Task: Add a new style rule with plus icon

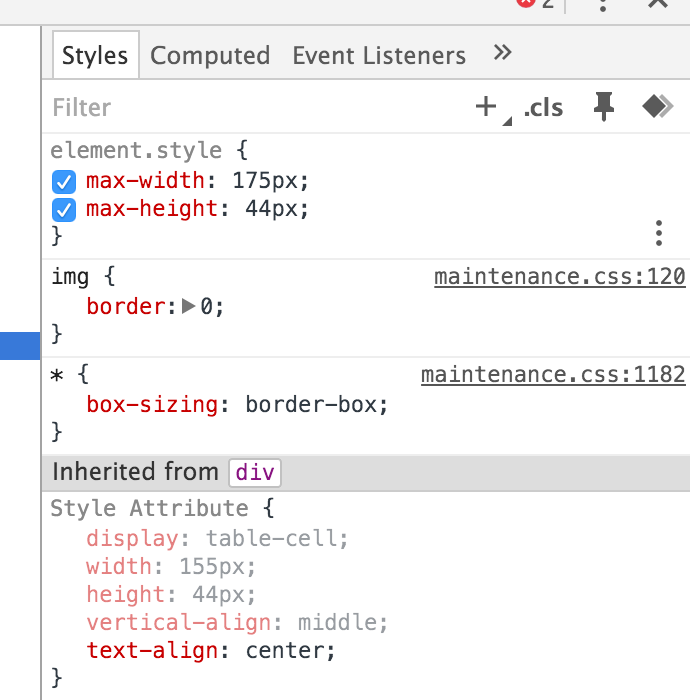Action: 486,107
